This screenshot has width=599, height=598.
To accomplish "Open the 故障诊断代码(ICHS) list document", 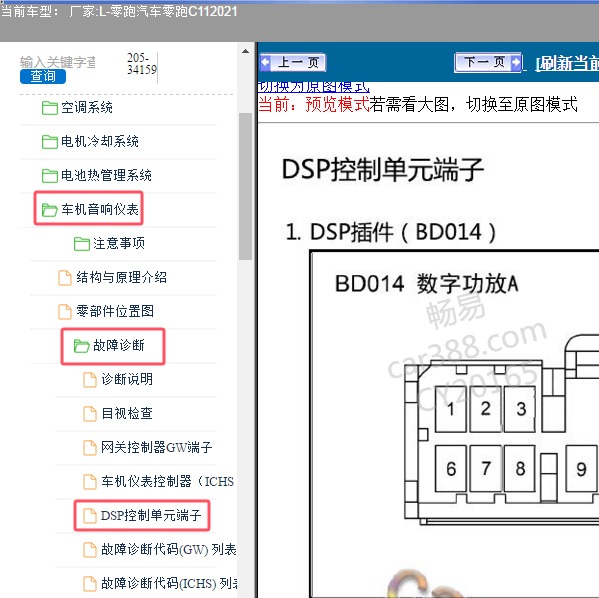I will [x=169, y=583].
